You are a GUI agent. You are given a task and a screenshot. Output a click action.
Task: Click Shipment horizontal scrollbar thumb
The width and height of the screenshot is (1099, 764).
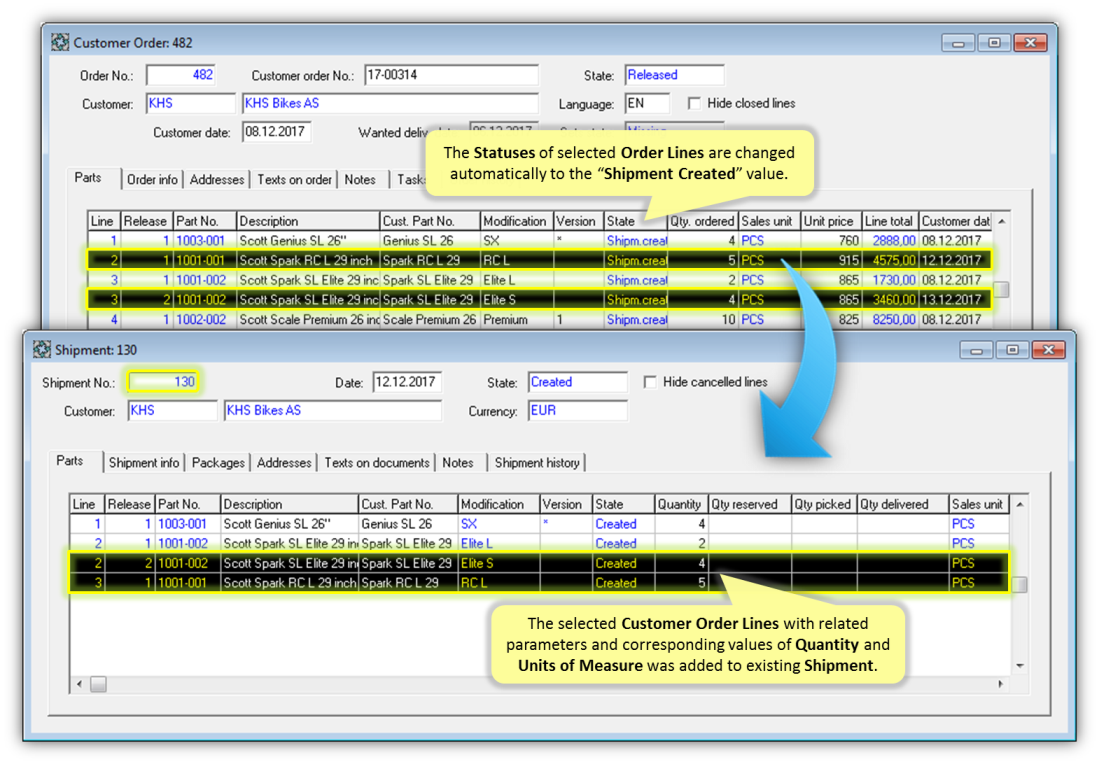click(98, 684)
